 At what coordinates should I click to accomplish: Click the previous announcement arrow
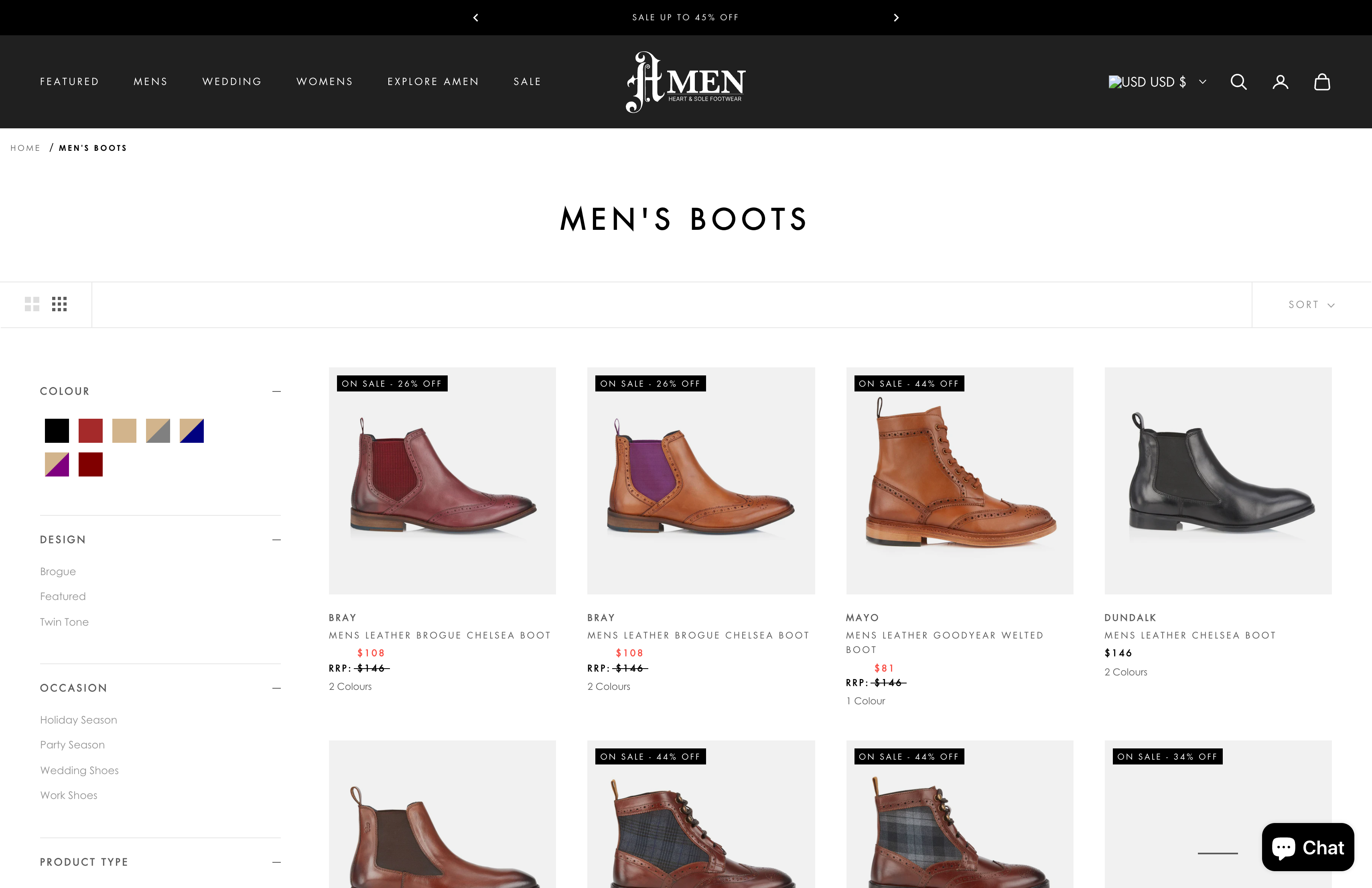pyautogui.click(x=476, y=17)
